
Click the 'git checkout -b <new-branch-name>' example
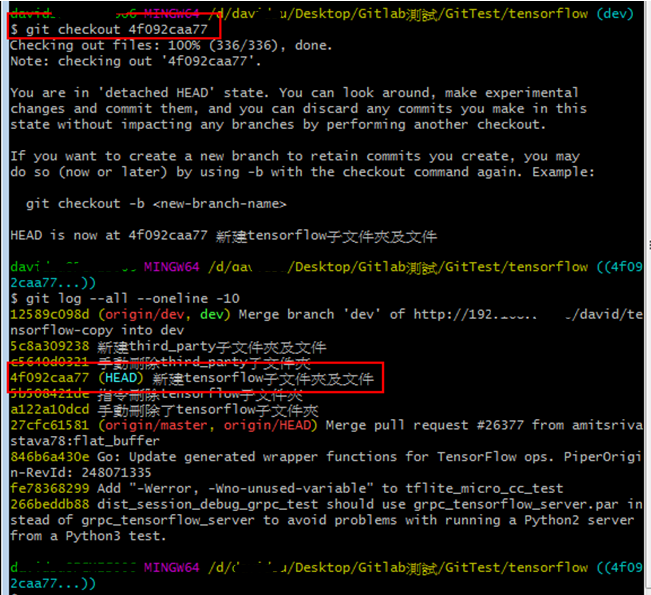tap(155, 203)
